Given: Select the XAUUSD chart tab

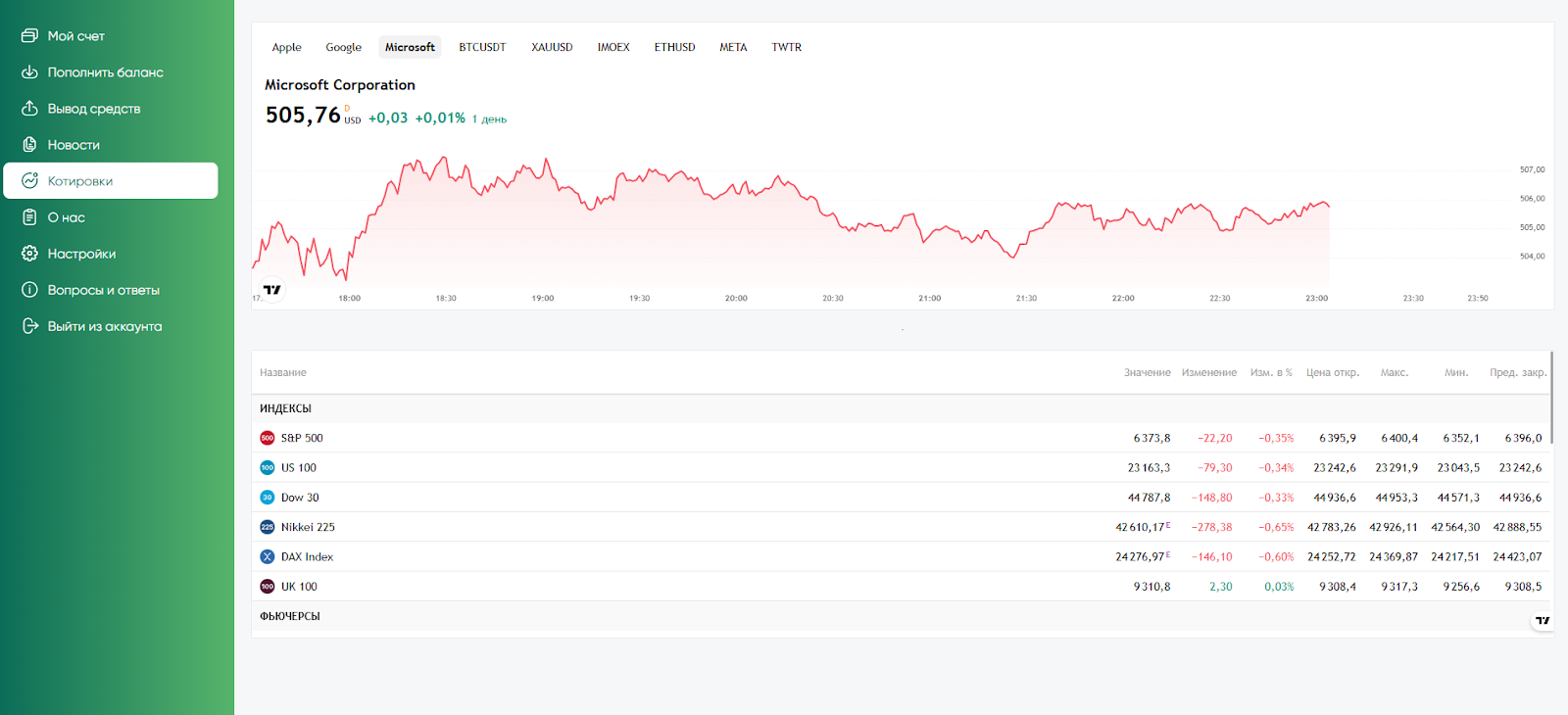Looking at the screenshot, I should [x=552, y=47].
